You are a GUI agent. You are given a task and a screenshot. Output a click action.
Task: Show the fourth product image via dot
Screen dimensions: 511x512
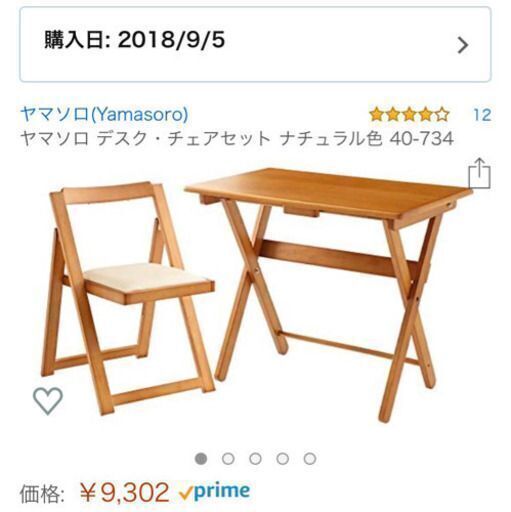[x=283, y=459]
